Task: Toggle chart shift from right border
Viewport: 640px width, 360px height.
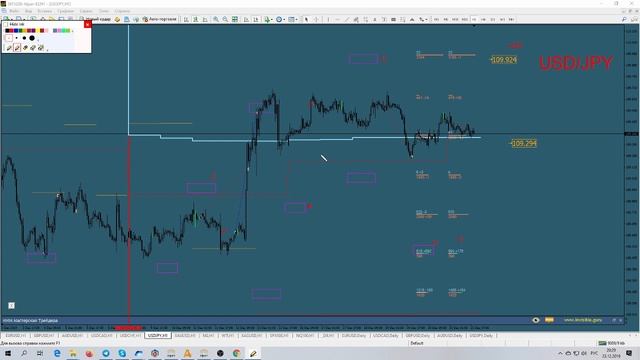Action: tap(256, 19)
